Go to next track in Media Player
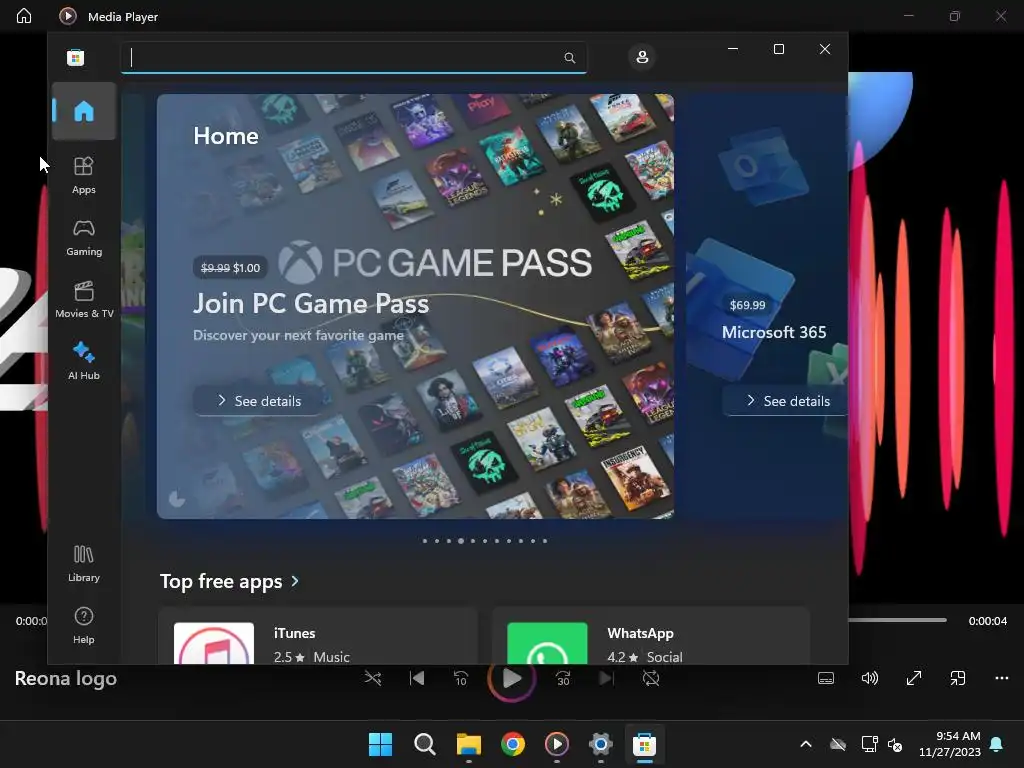 click(x=607, y=679)
